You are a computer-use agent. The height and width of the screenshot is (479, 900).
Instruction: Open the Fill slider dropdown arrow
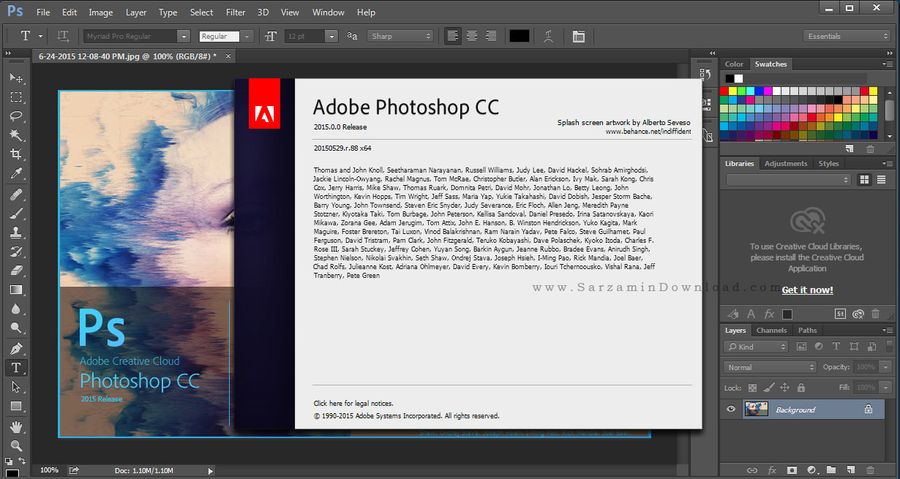[886, 388]
